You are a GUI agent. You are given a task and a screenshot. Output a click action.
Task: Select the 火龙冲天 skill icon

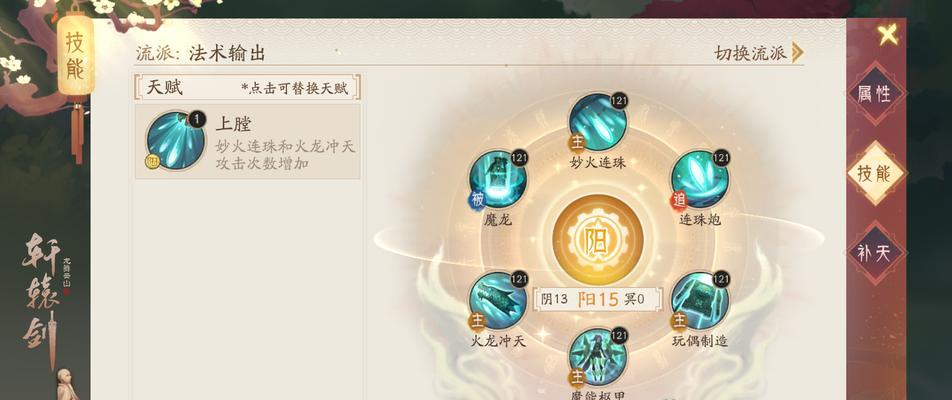point(497,301)
